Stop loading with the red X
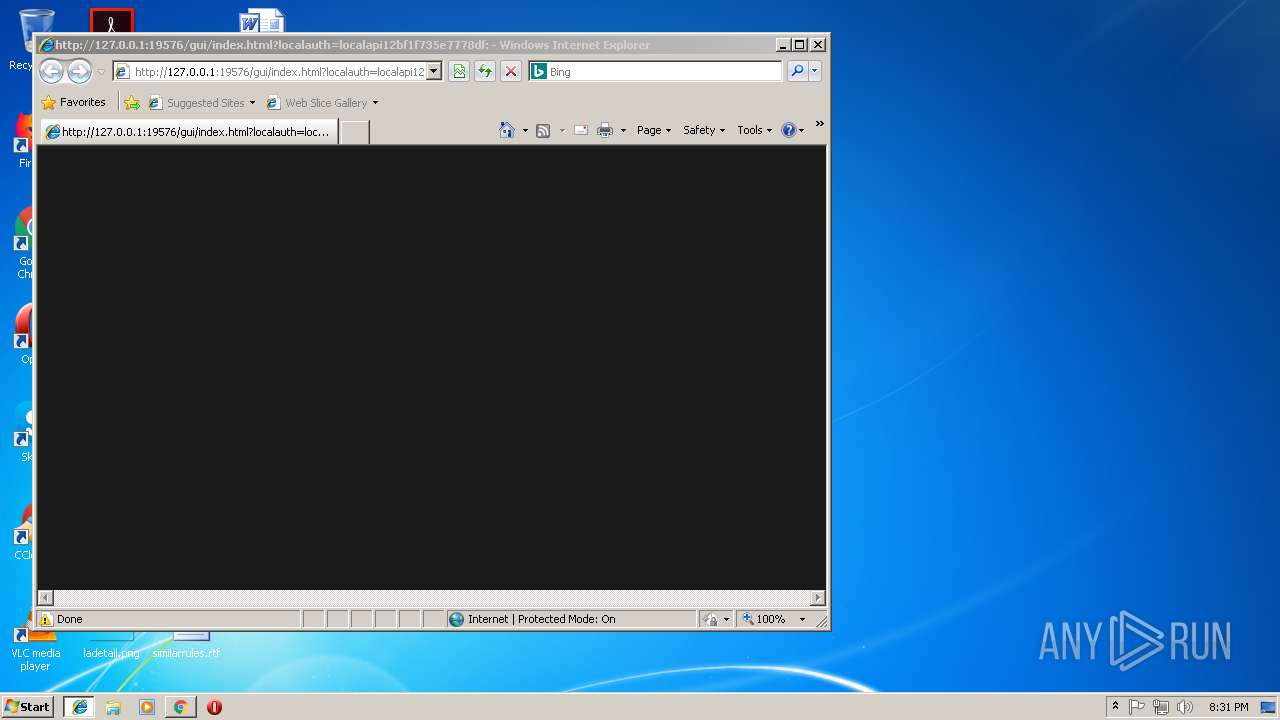The width and height of the screenshot is (1280, 720). tap(511, 71)
